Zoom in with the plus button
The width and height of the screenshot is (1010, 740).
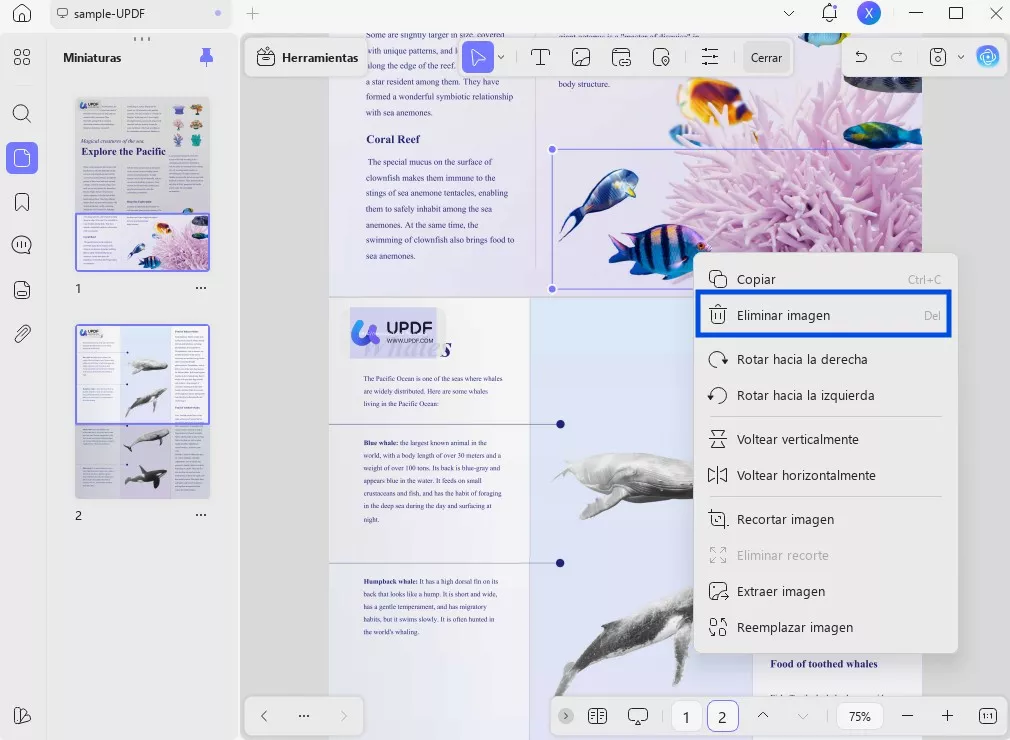pyautogui.click(x=948, y=716)
